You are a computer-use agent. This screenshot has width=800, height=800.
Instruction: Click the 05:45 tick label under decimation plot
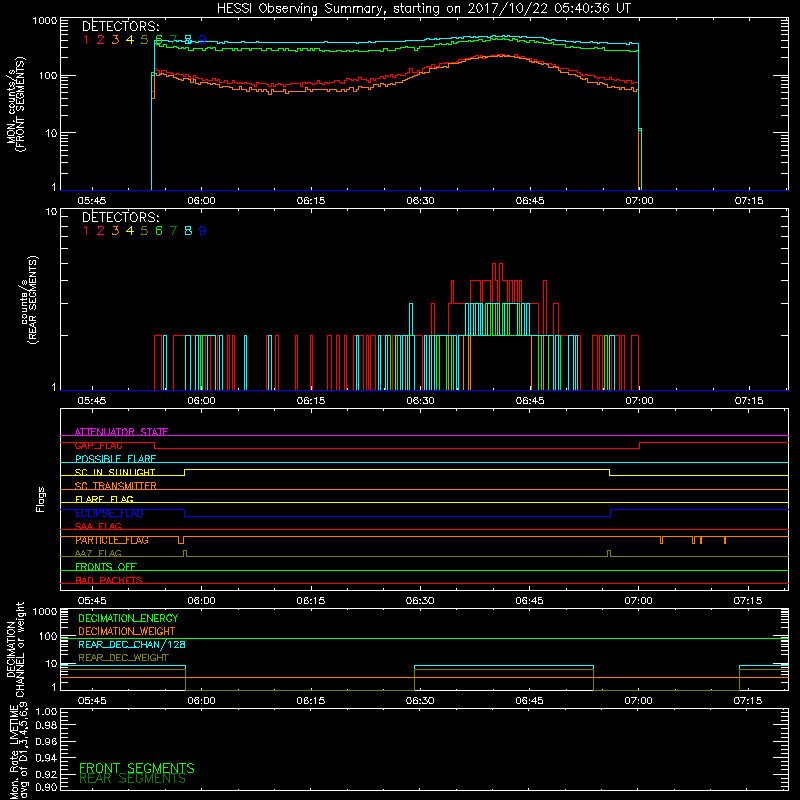[92, 701]
